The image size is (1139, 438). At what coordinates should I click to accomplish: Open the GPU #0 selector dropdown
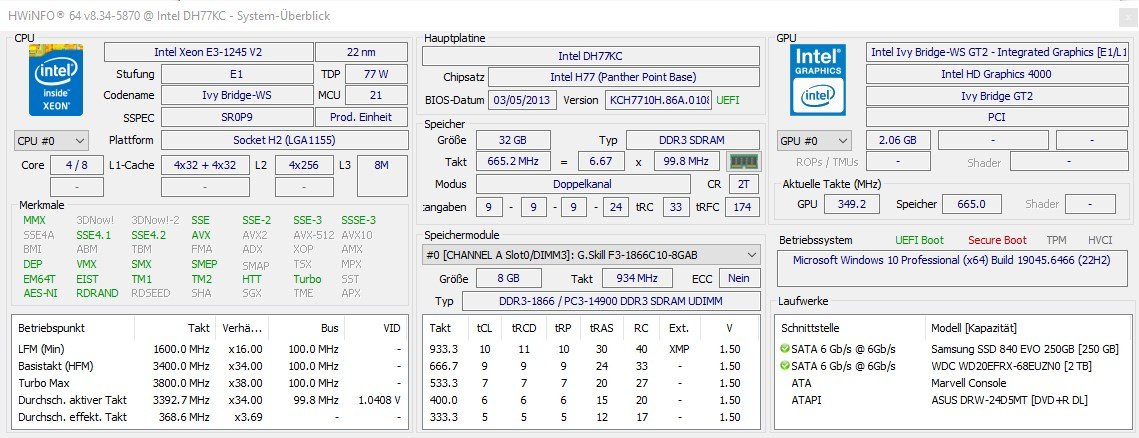pyautogui.click(x=814, y=140)
